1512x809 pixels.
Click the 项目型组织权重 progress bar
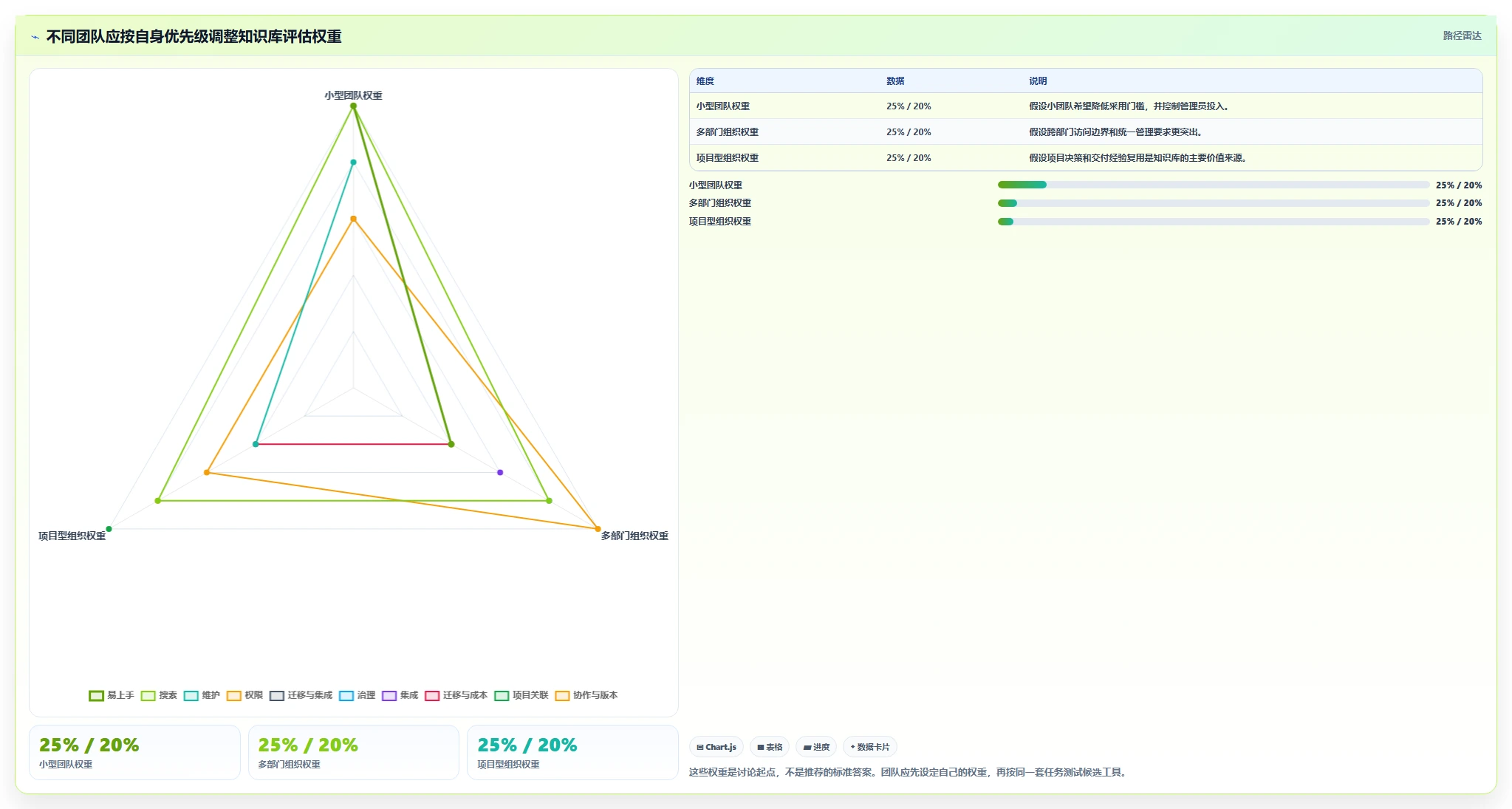click(x=1214, y=222)
